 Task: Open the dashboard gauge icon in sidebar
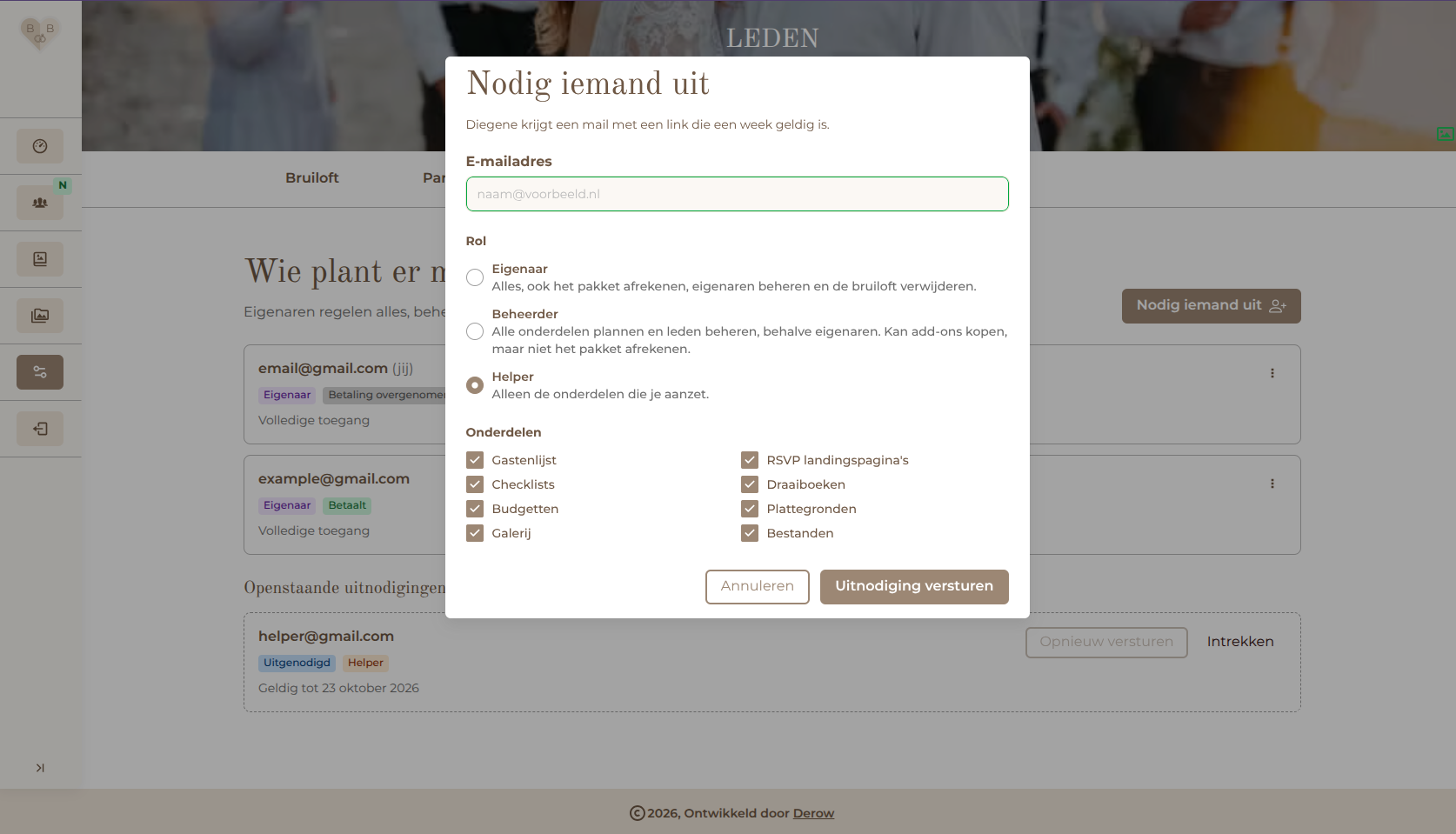[x=40, y=146]
